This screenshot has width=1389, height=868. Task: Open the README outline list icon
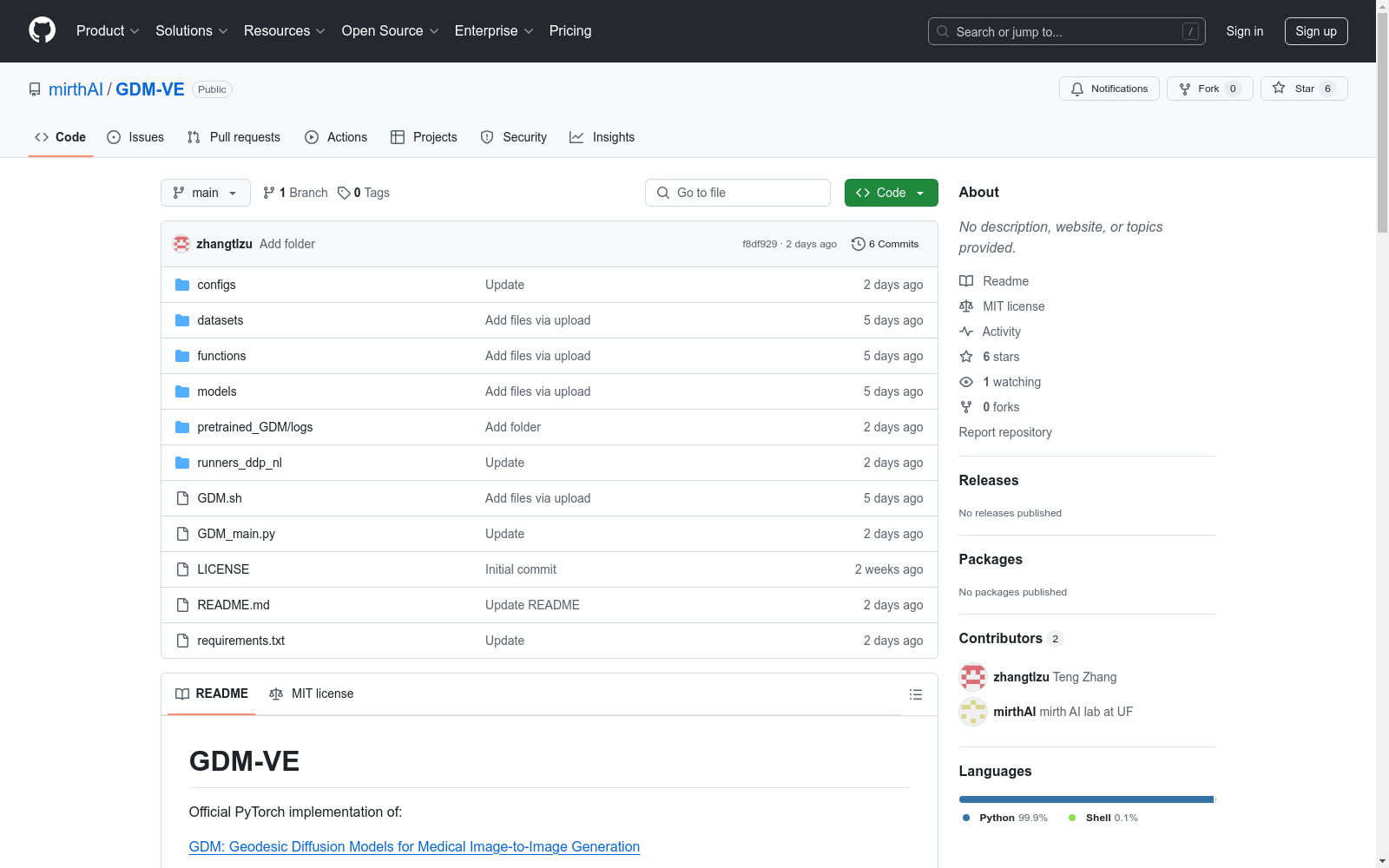(915, 694)
